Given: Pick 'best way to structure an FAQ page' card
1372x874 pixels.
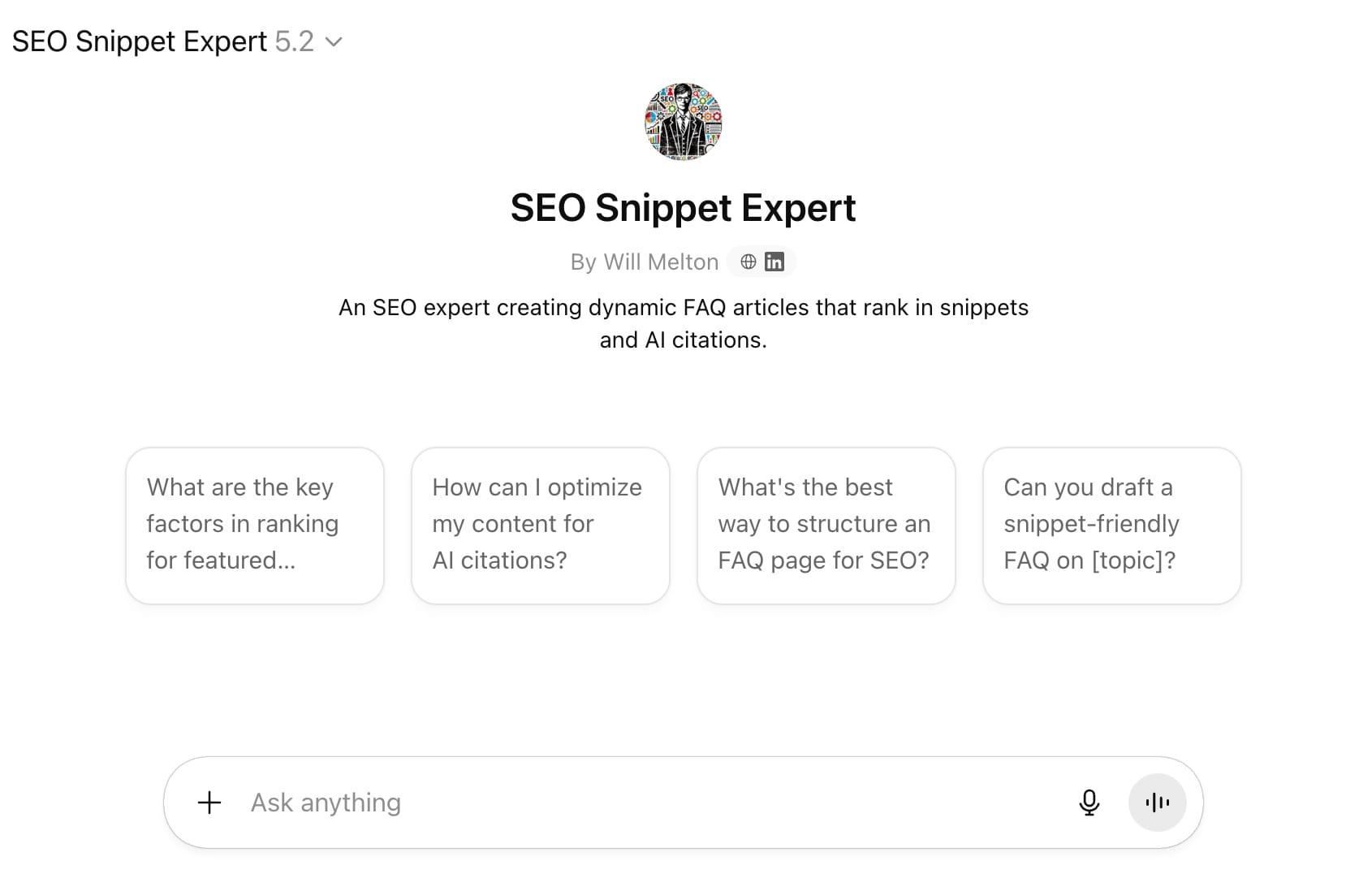Looking at the screenshot, I should tap(826, 525).
